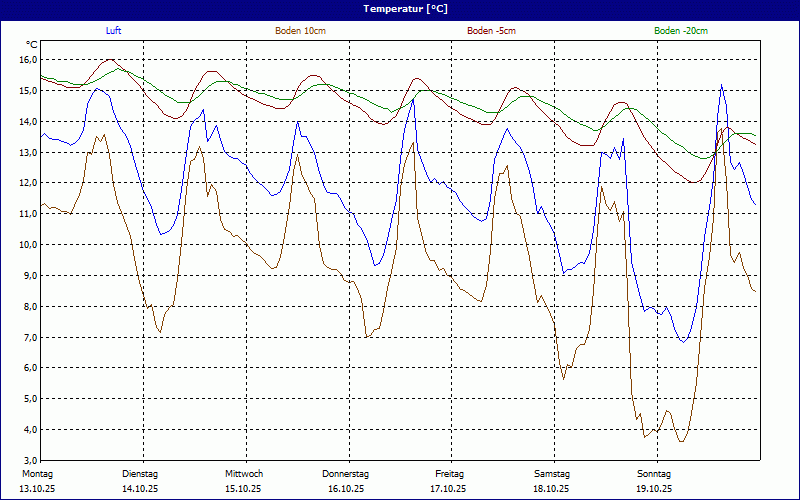Image resolution: width=800 pixels, height=500 pixels.
Task: Select the 19.10.25 date label
Action: click(x=654, y=489)
